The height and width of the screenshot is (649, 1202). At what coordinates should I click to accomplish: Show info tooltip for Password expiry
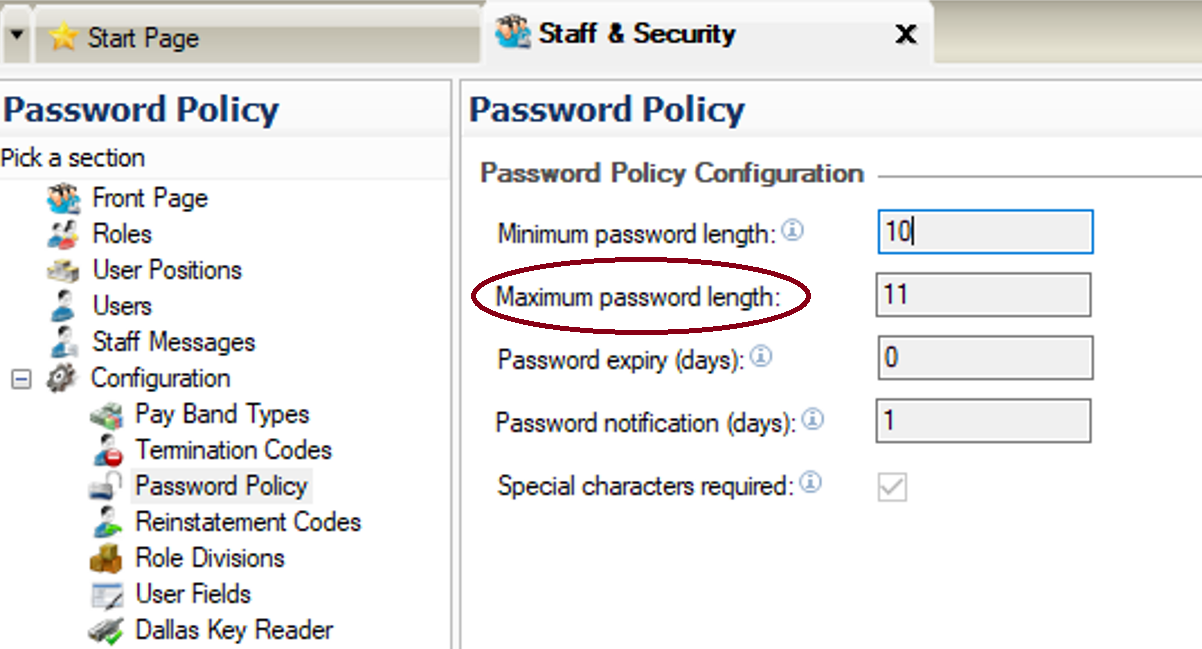coord(761,355)
